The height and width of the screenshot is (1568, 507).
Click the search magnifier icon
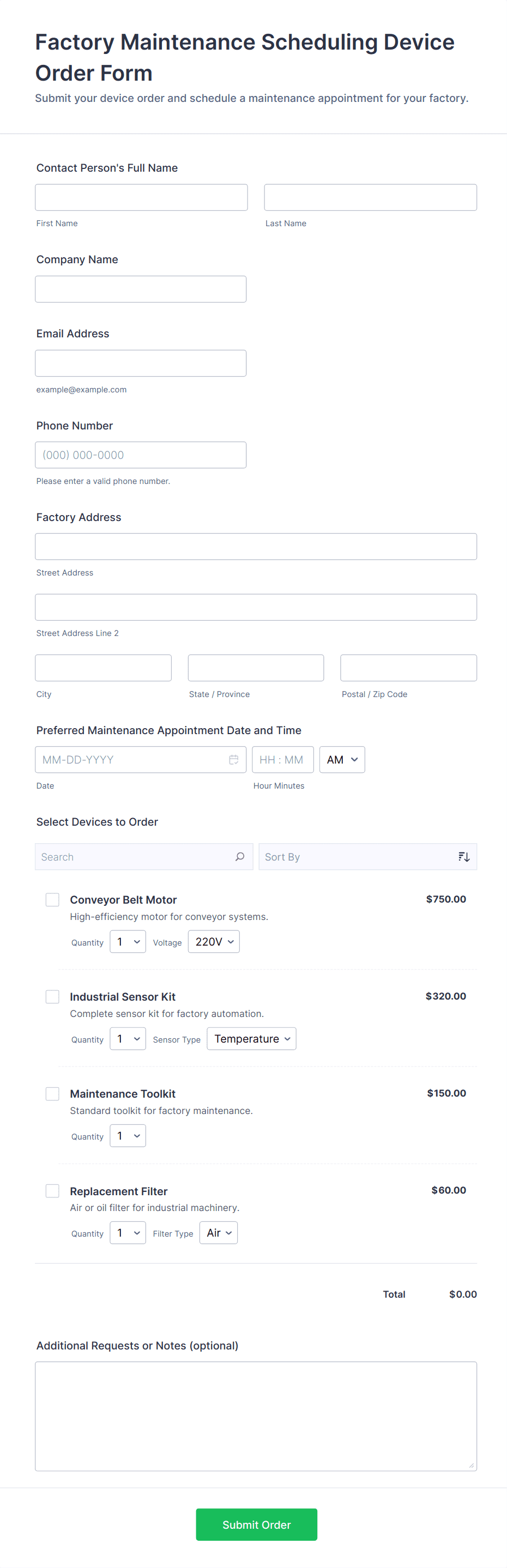pyautogui.click(x=240, y=856)
